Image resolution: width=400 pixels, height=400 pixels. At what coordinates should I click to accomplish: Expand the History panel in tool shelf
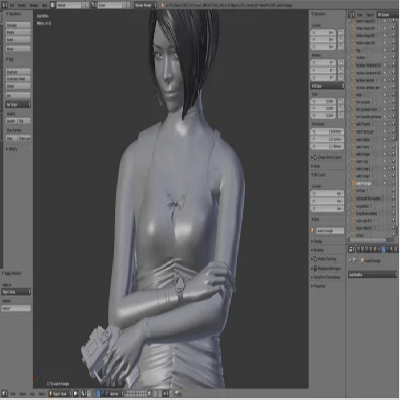[x=12, y=149]
